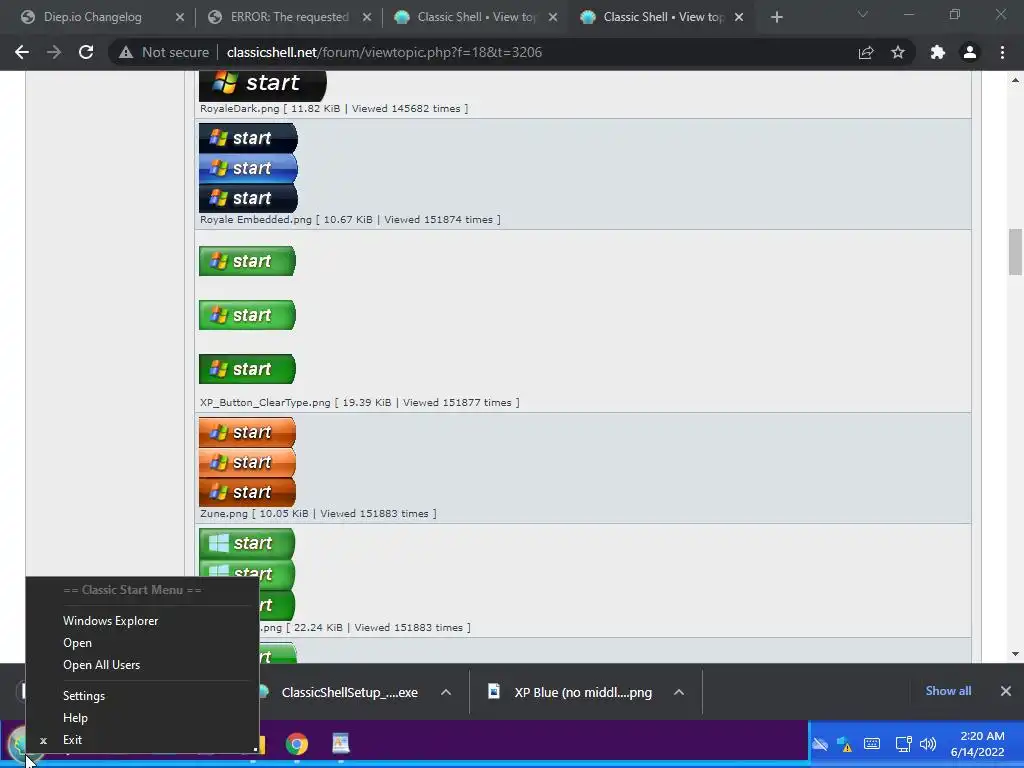1024x768 pixels.
Task: Close the active Classic Shell tab
Action: point(739,17)
